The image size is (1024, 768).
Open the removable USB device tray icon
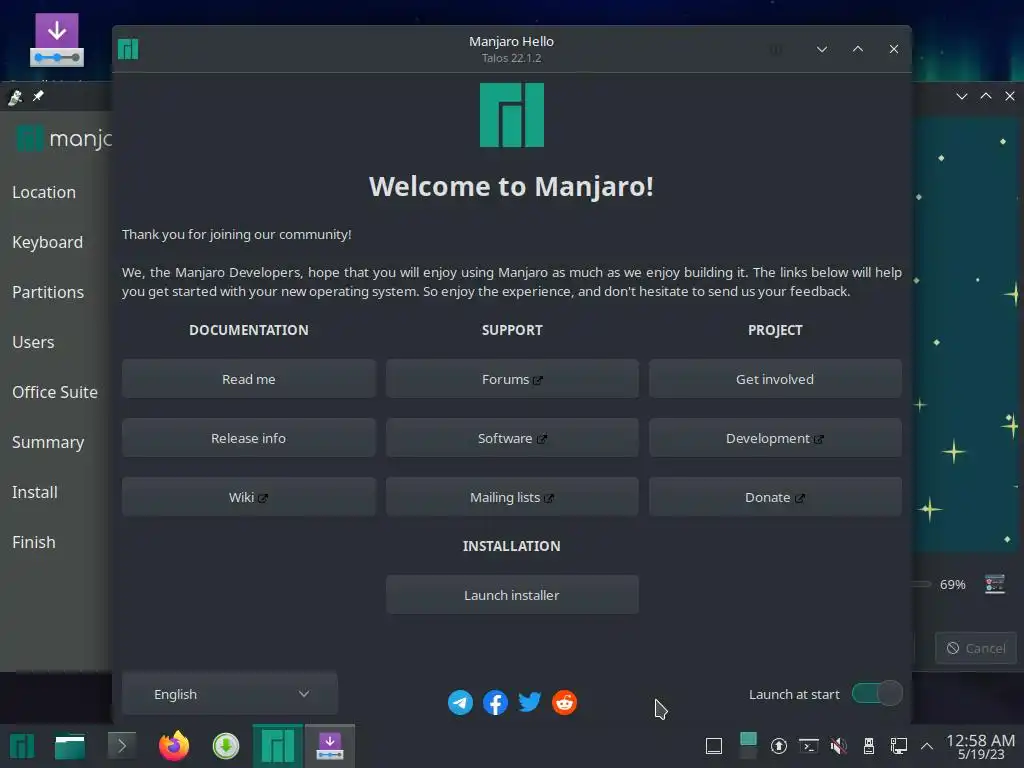coord(869,746)
